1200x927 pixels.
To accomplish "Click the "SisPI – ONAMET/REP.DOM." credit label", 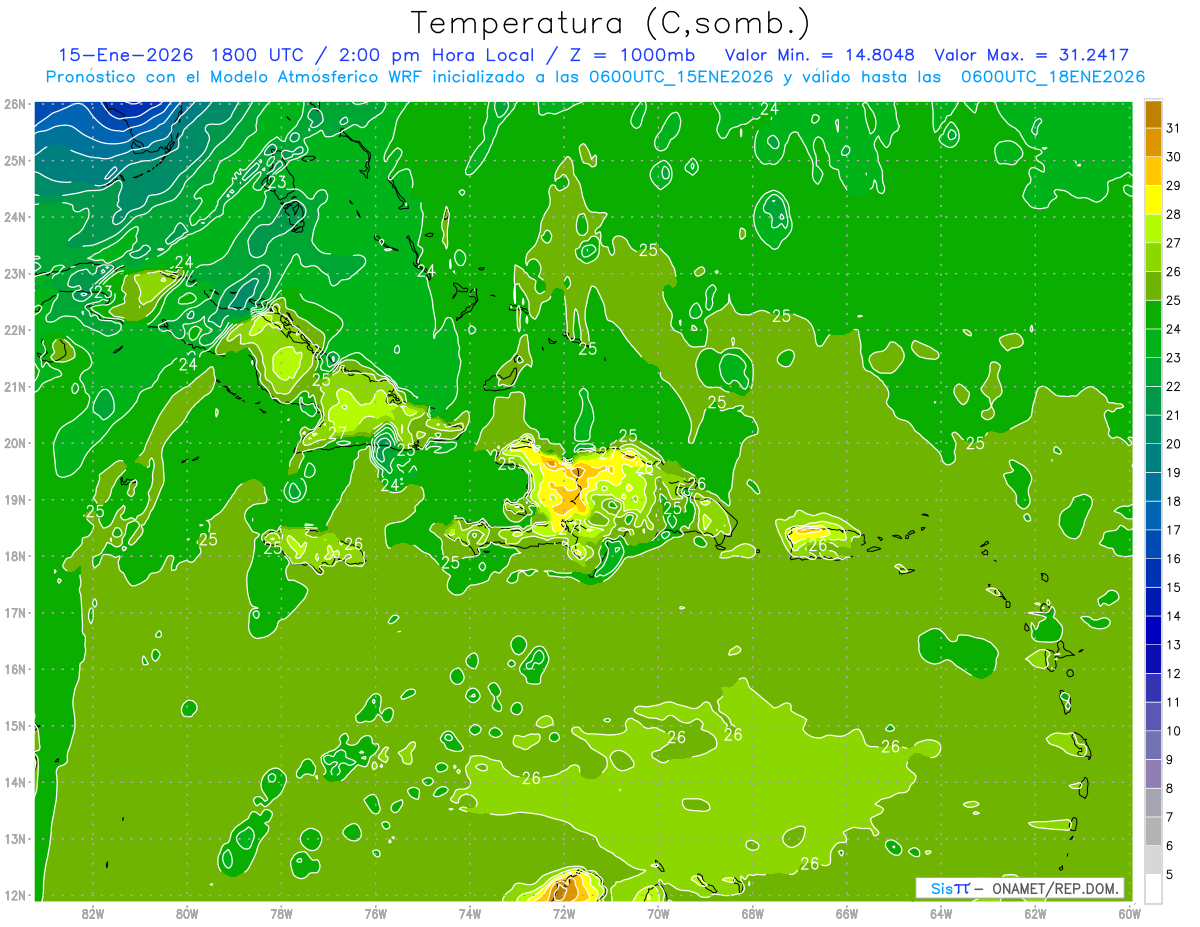I will (x=1019, y=888).
